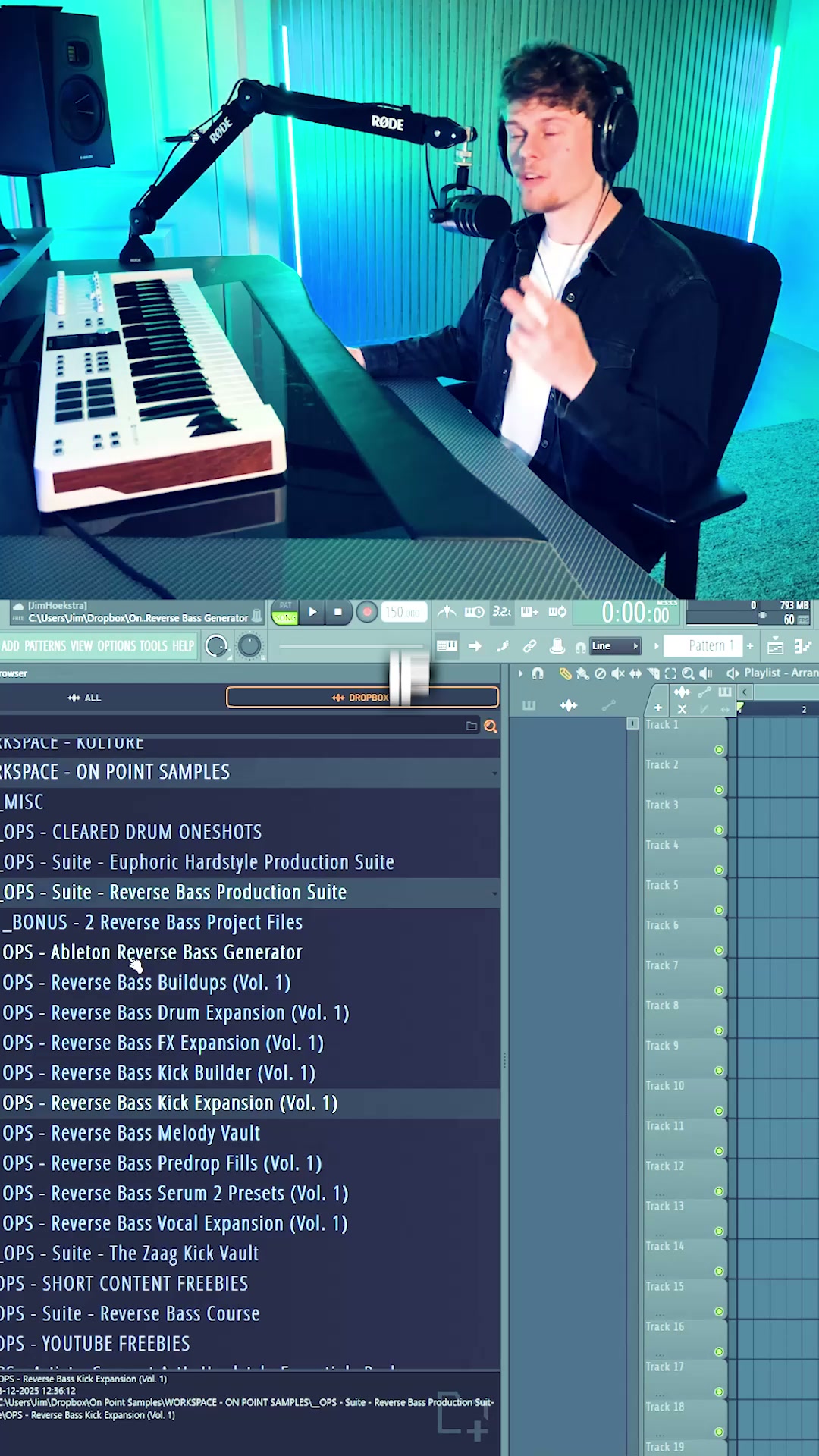Mute Track 2 with its green light

click(x=719, y=790)
